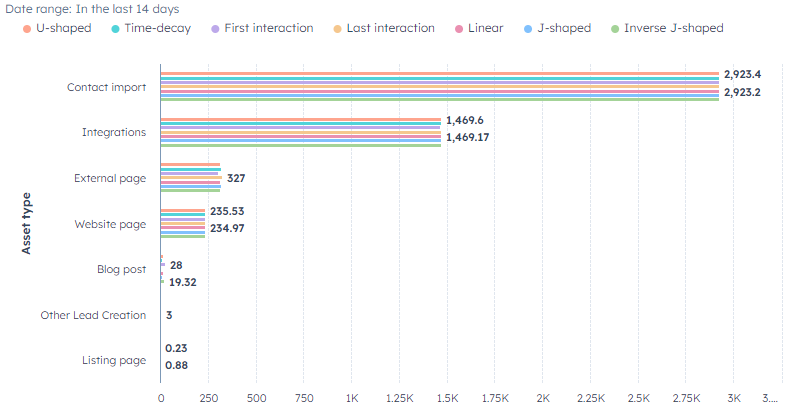The height and width of the screenshot is (408, 790).
Task: Click the Other Lead Creation label
Action: point(93,315)
